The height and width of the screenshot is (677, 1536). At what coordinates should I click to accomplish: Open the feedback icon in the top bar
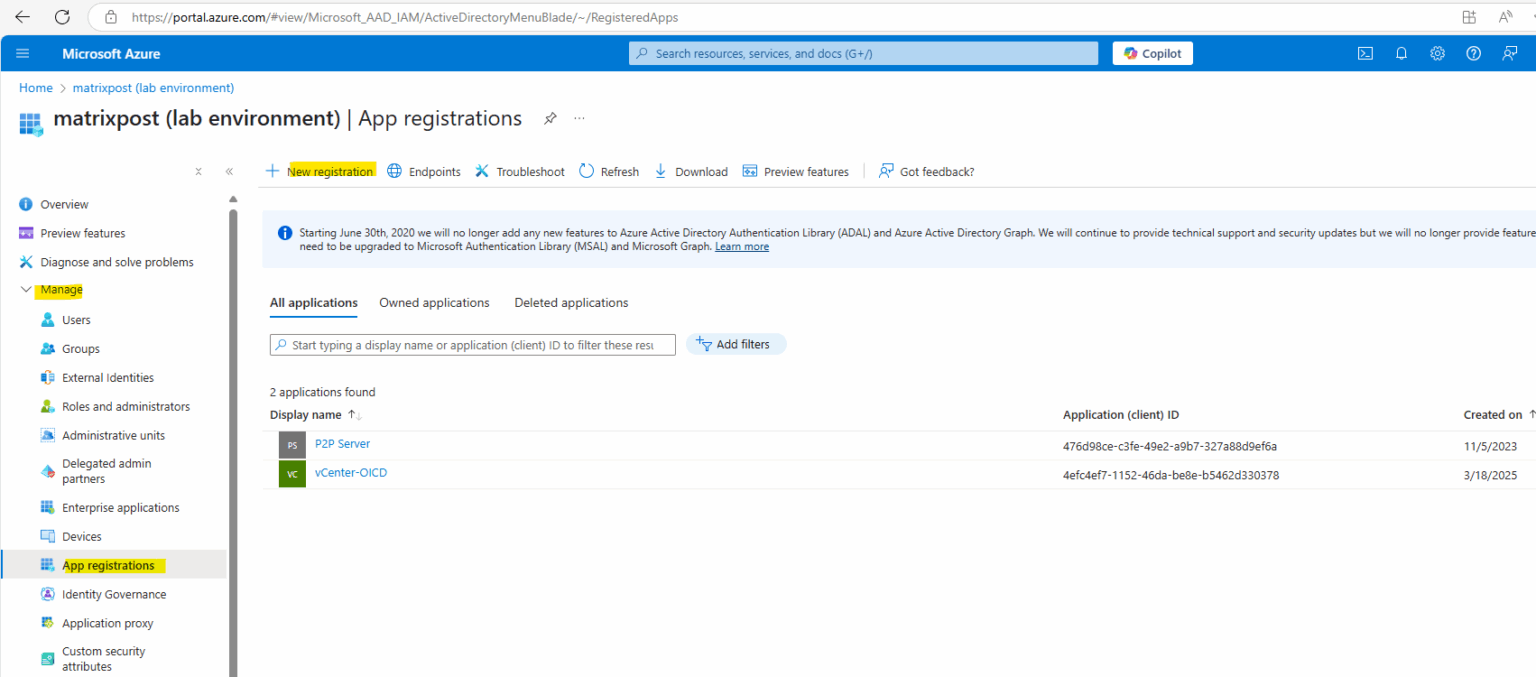pyautogui.click(x=1509, y=53)
